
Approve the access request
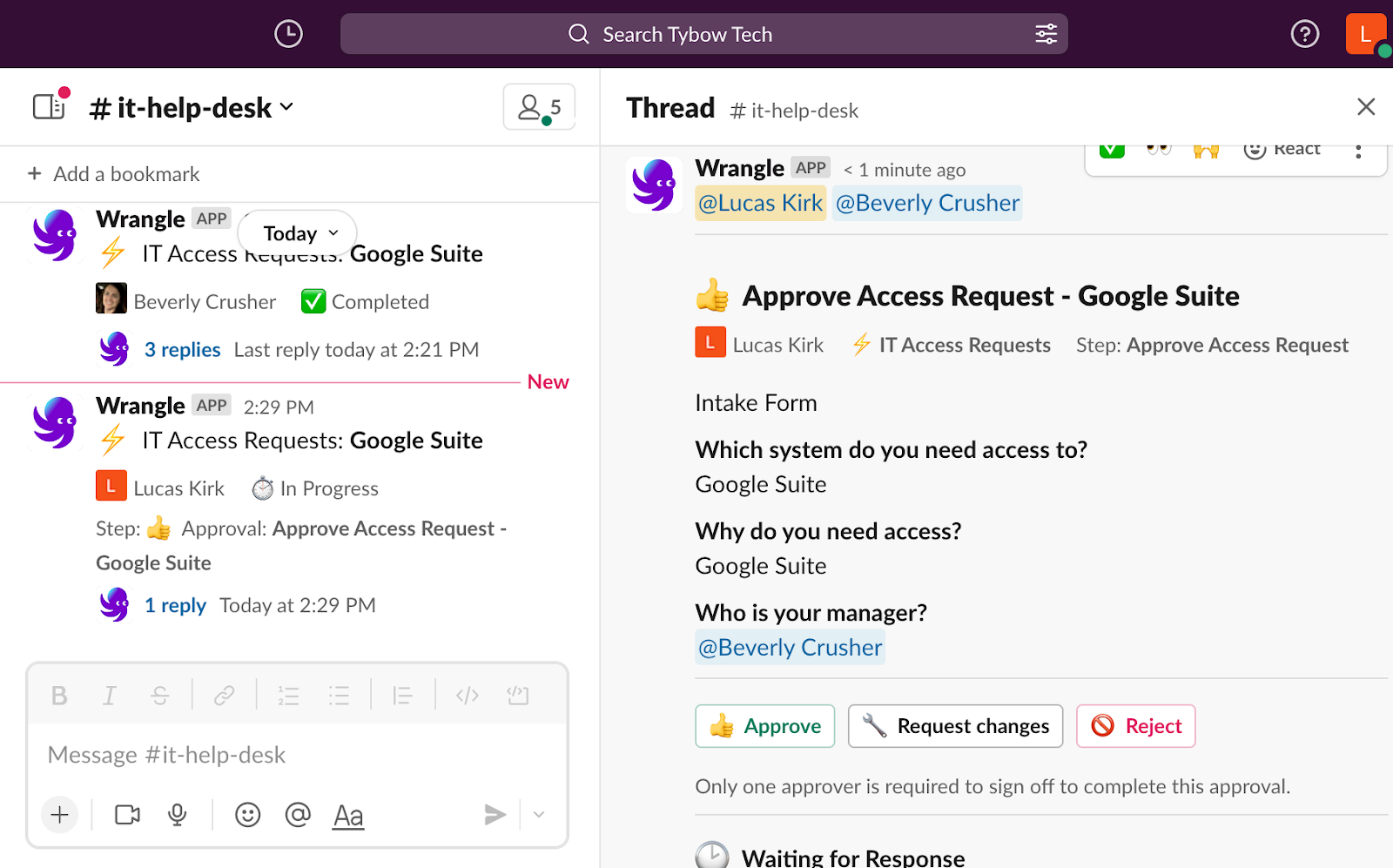click(764, 726)
